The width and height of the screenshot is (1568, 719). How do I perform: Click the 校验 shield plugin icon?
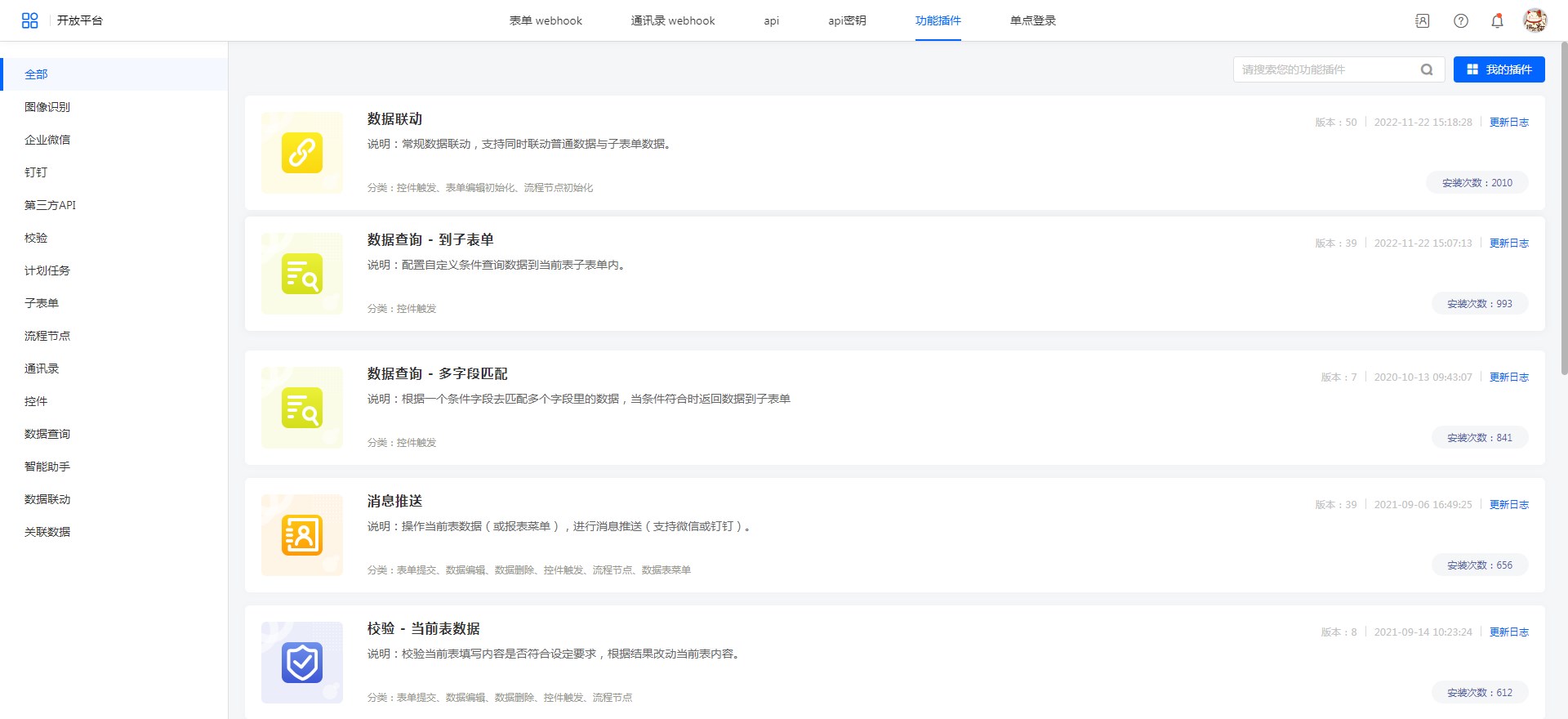pos(302,663)
